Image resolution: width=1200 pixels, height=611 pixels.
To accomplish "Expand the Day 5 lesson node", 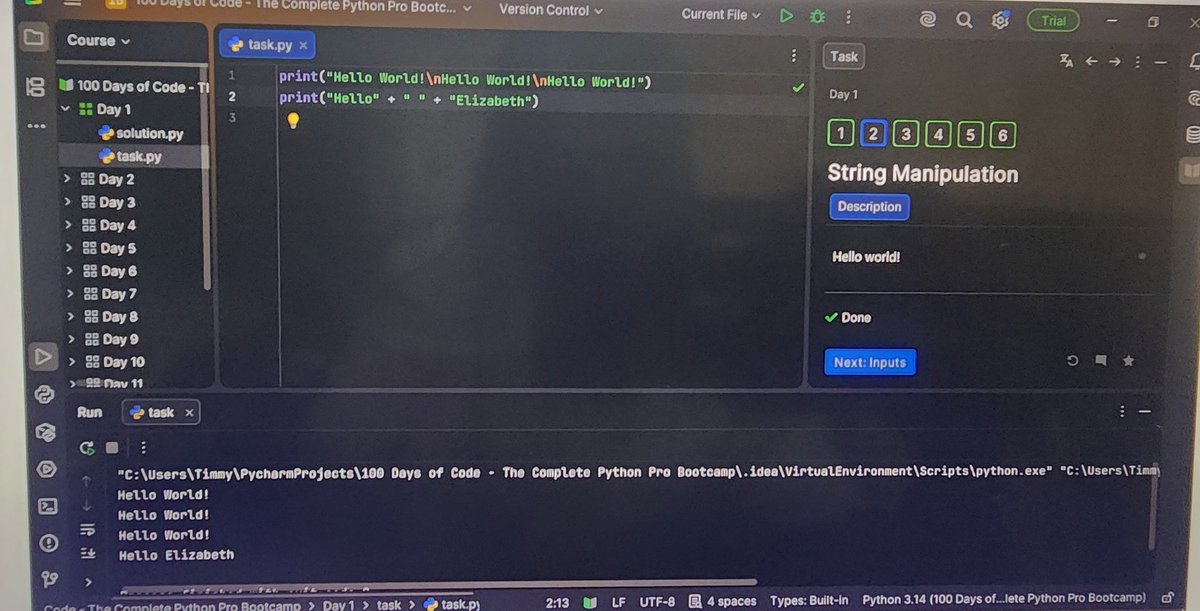I will [x=68, y=248].
